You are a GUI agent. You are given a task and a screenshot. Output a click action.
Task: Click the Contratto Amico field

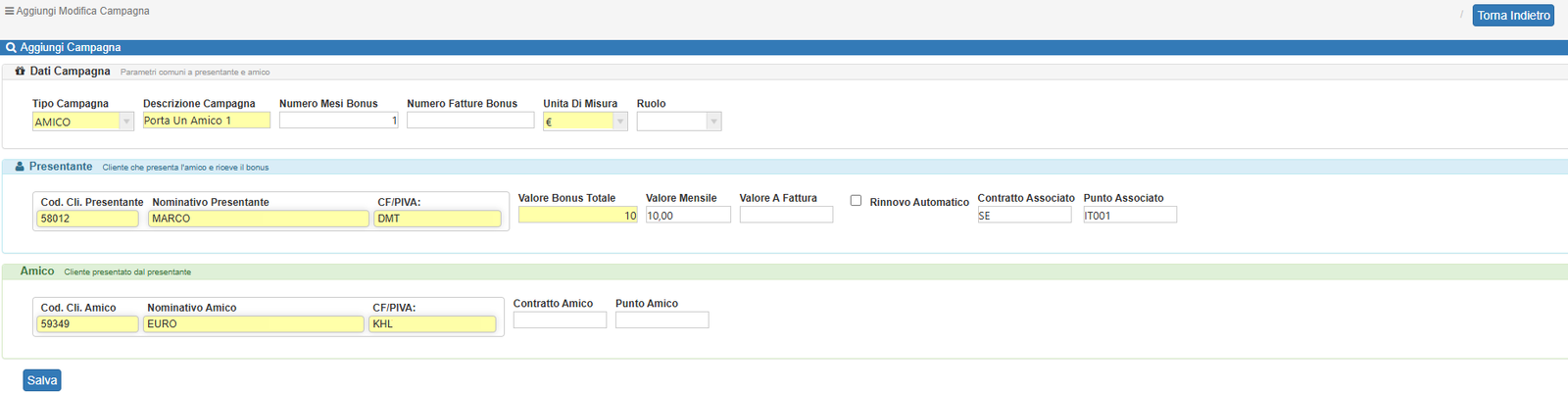coord(560,320)
